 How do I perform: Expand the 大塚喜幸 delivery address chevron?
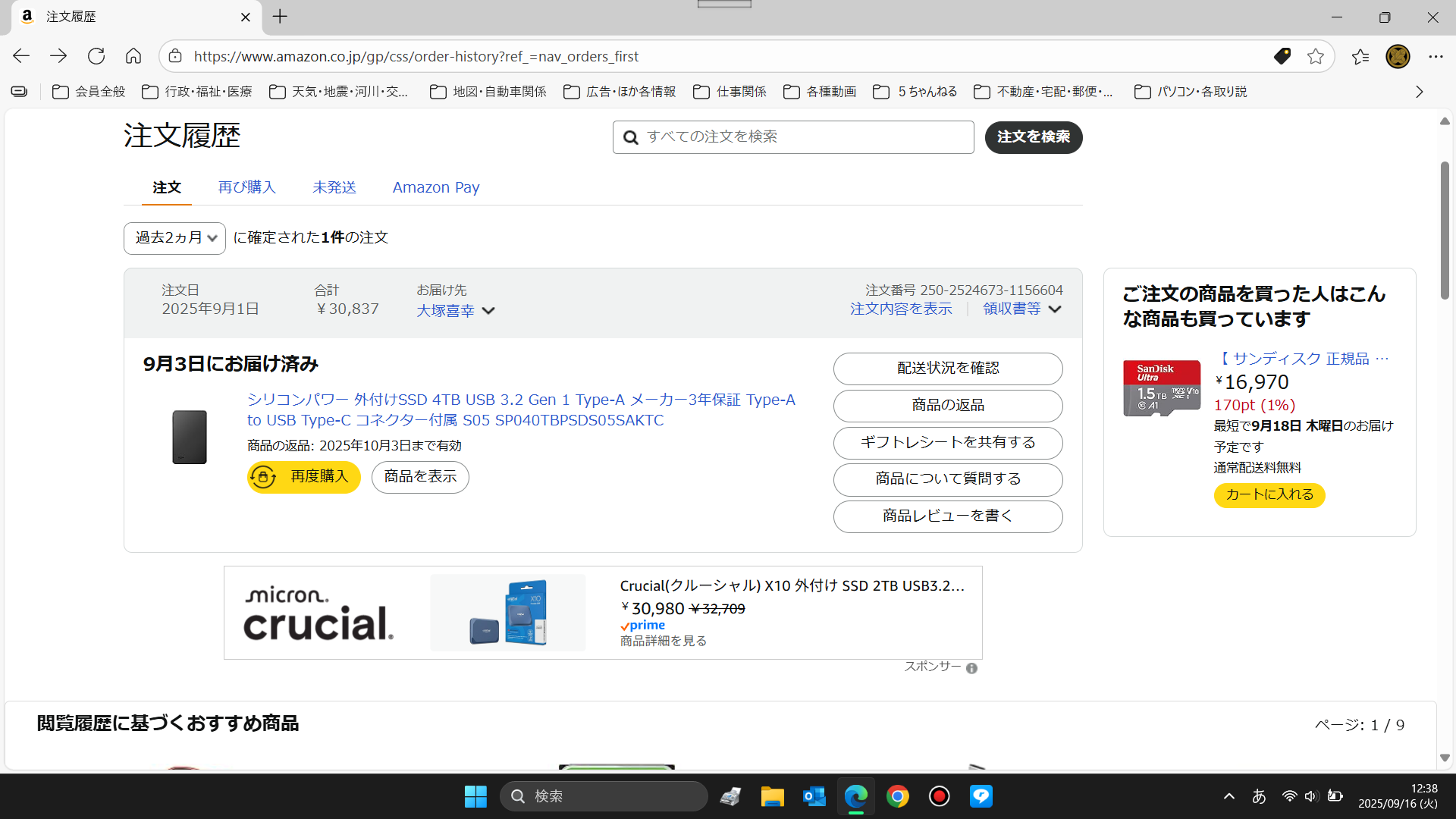tap(488, 311)
